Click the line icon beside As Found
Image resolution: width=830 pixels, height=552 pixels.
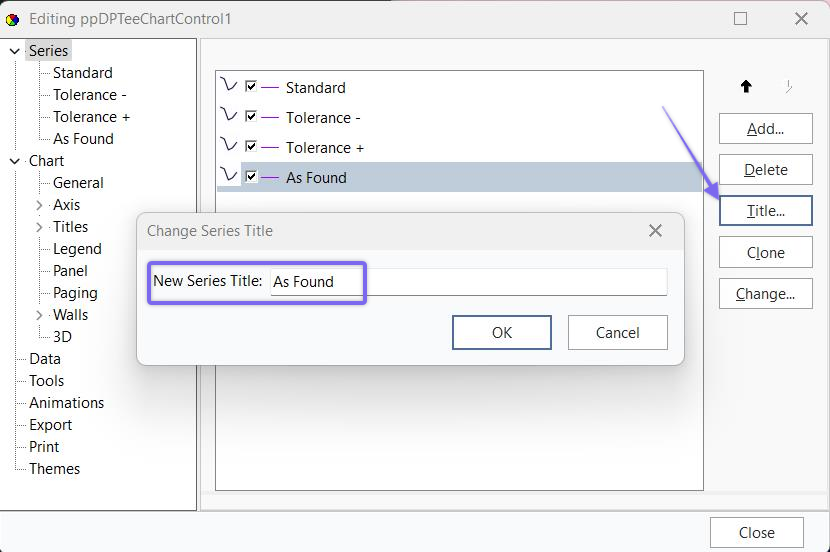[x=229, y=176]
